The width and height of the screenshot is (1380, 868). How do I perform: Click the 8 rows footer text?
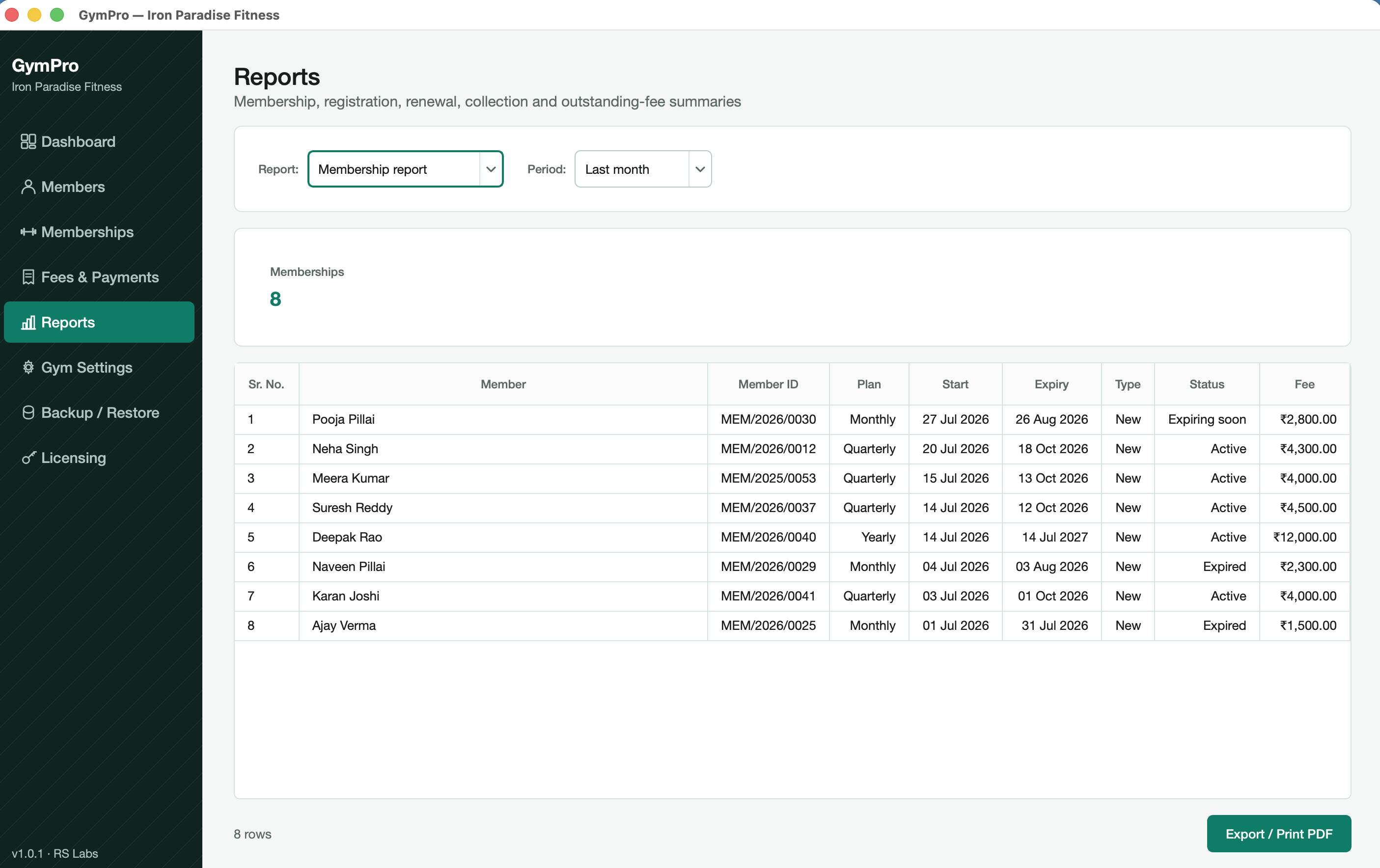click(x=252, y=834)
